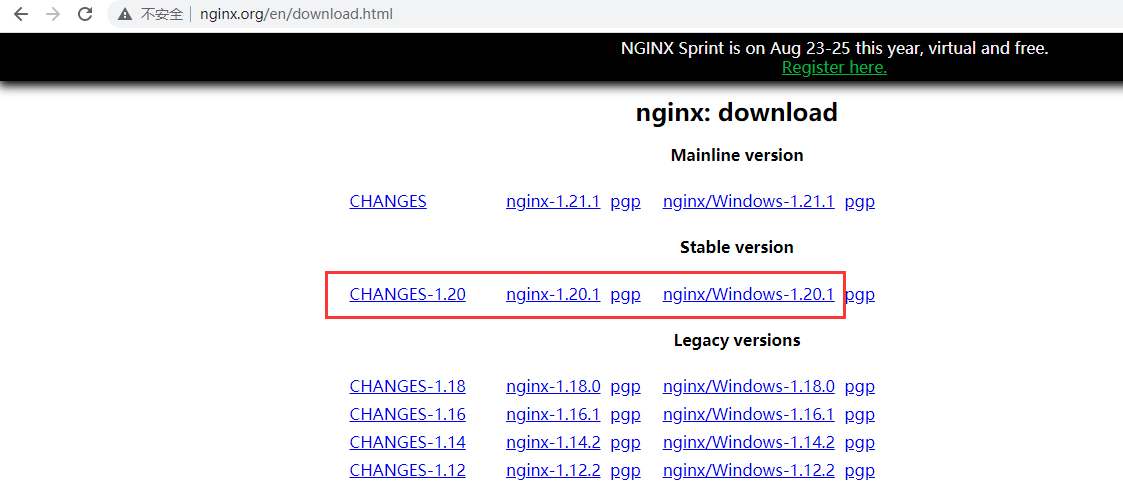Download legacy nginx-1.16.1 source
This screenshot has height=490, width=1123.
553,415
